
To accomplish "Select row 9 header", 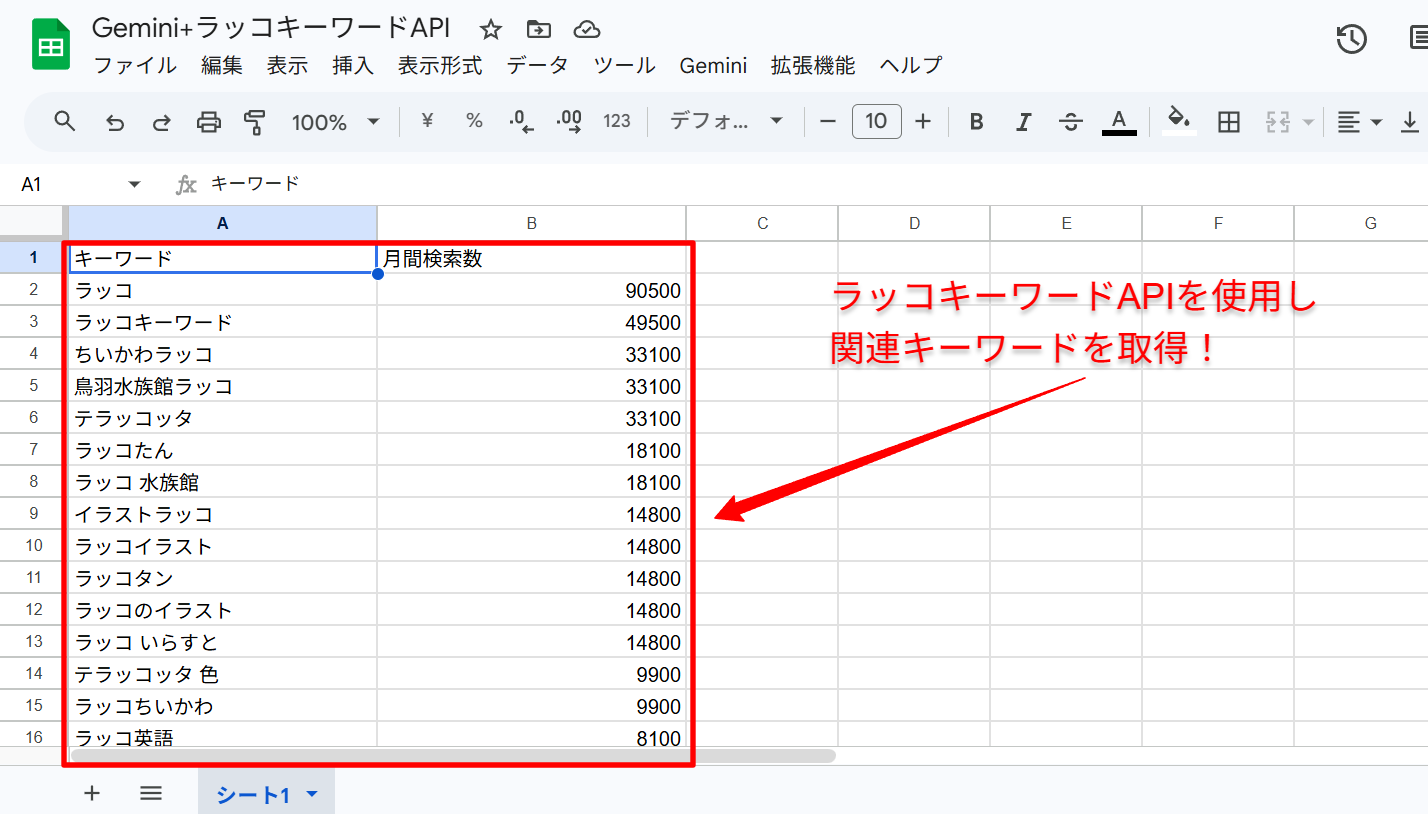I will coord(34,514).
